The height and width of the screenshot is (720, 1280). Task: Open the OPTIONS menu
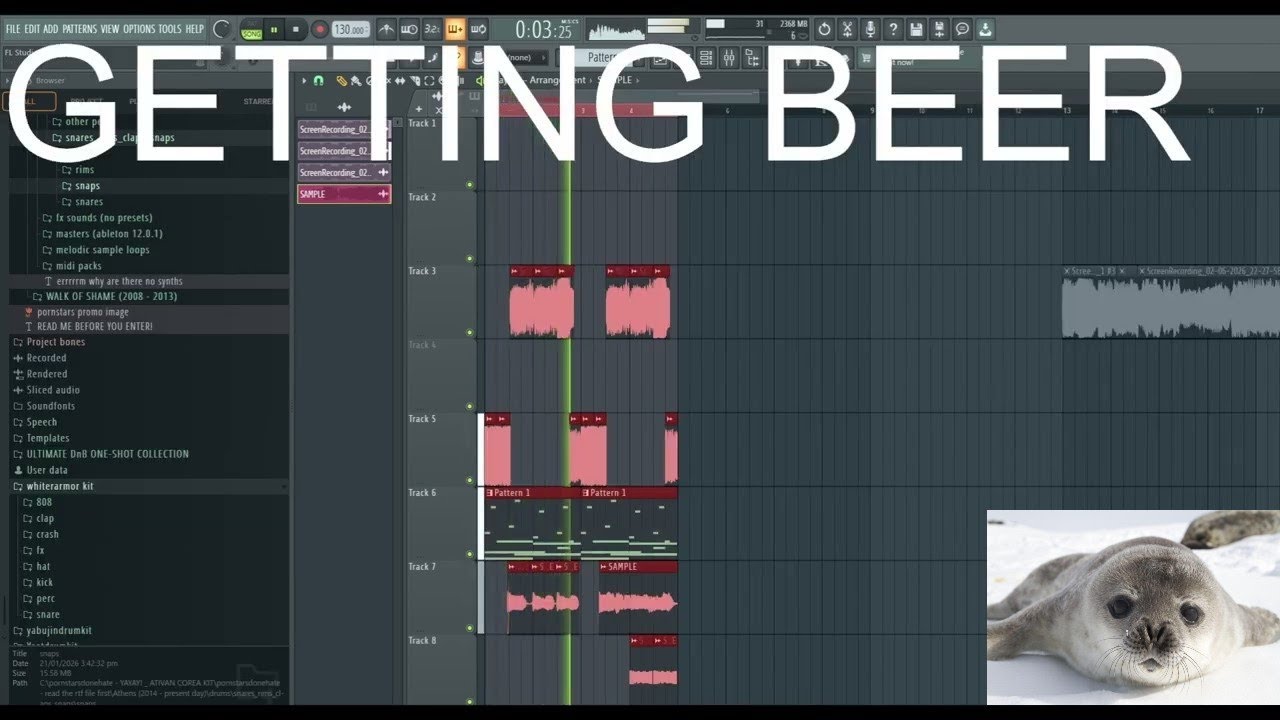(139, 29)
